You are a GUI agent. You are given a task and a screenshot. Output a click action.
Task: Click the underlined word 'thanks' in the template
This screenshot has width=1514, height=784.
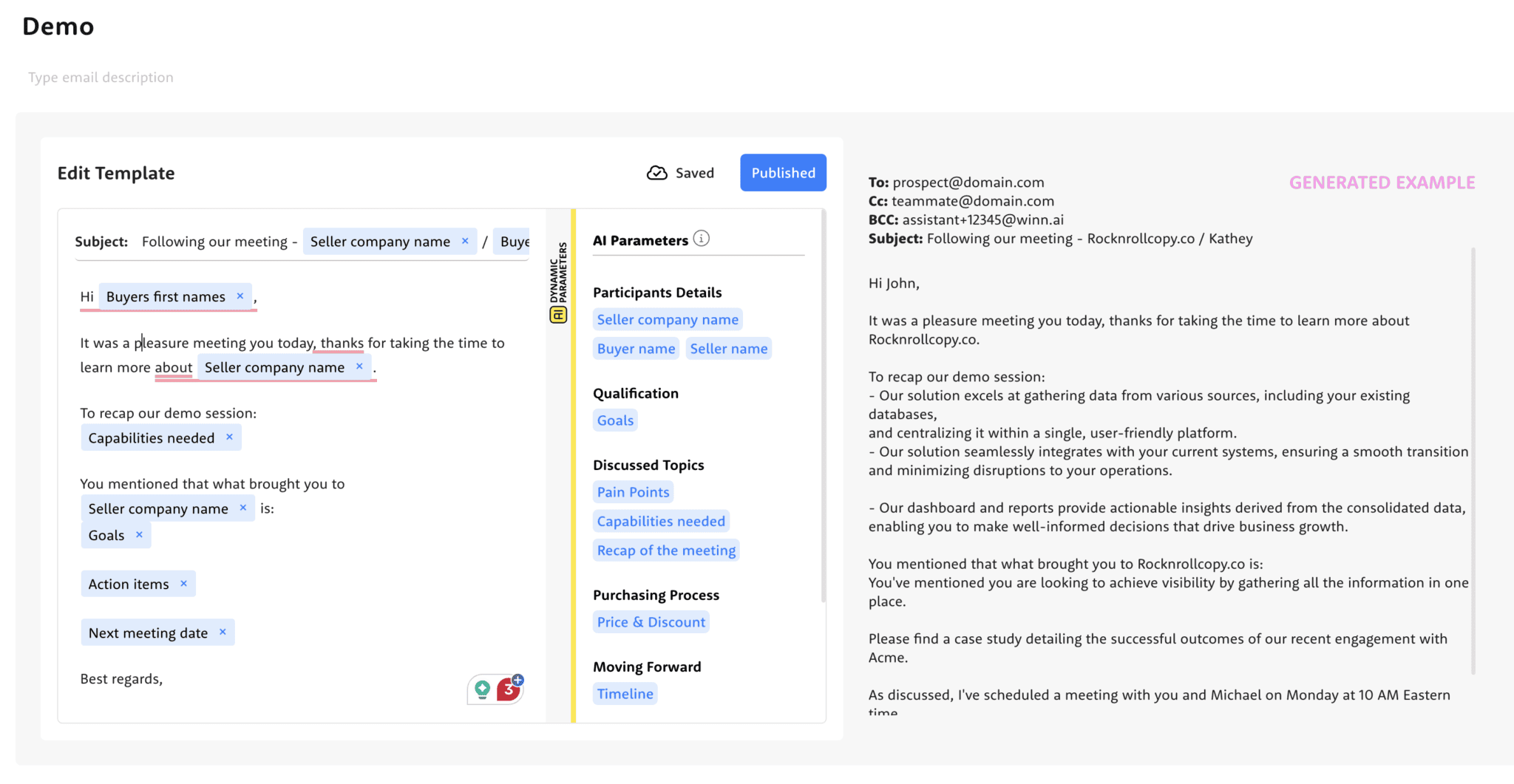pyautogui.click(x=342, y=343)
